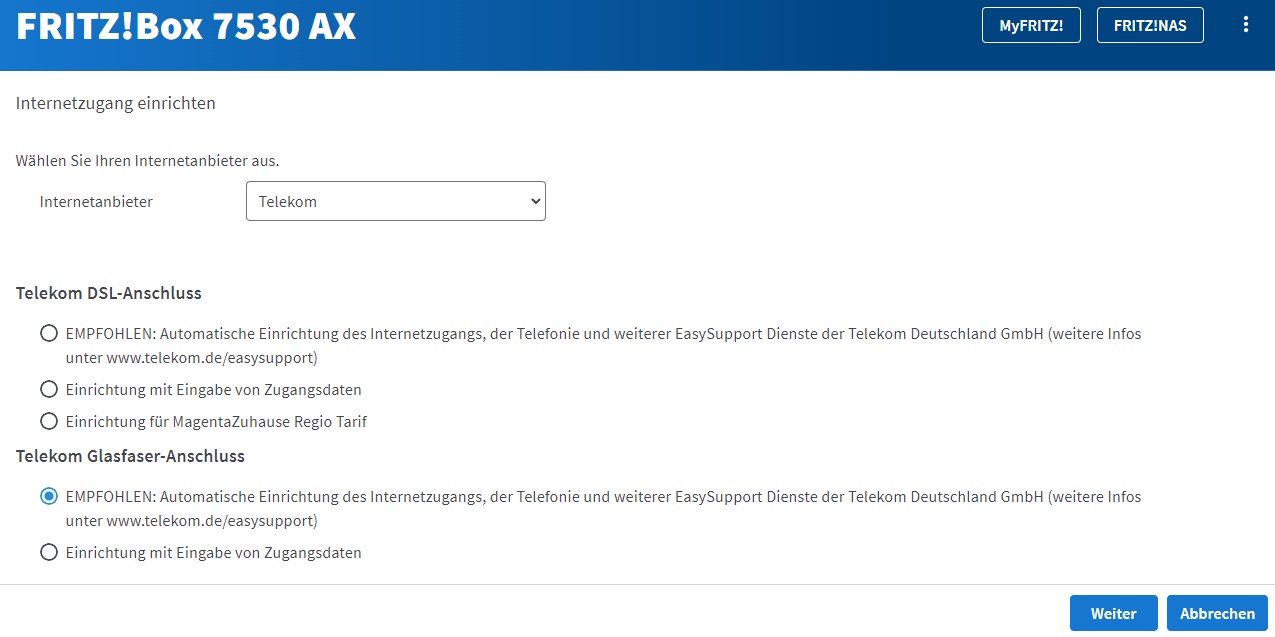Click the Abbrechen button

click(x=1217, y=613)
